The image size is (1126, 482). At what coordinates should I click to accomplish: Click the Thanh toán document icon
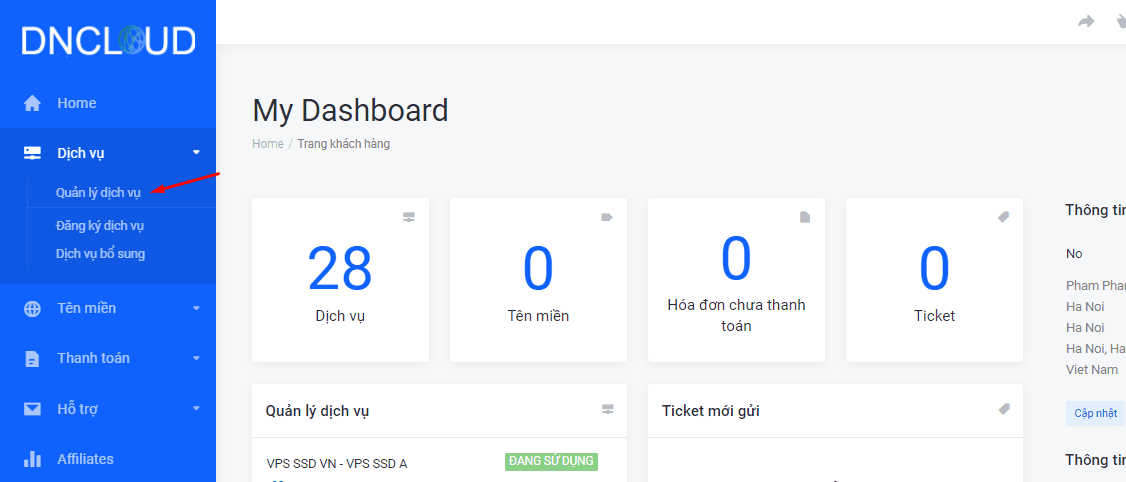pyautogui.click(x=33, y=358)
